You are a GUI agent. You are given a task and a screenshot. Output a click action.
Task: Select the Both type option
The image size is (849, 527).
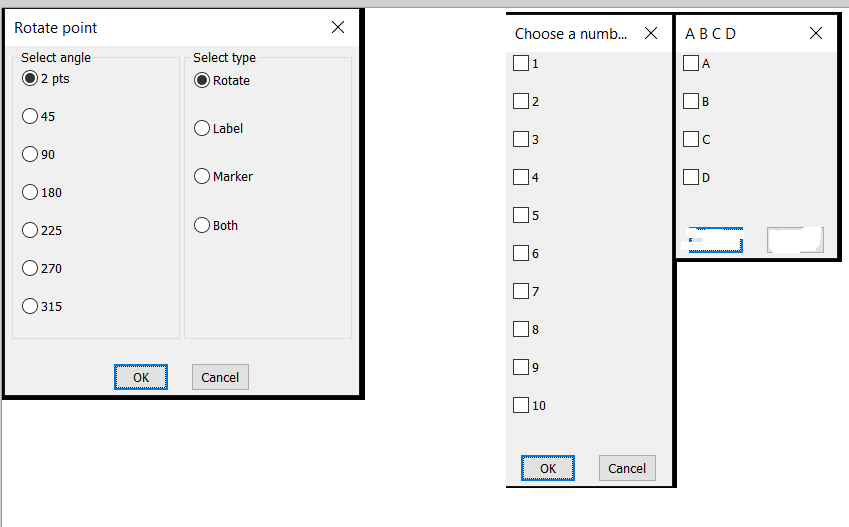tap(203, 225)
